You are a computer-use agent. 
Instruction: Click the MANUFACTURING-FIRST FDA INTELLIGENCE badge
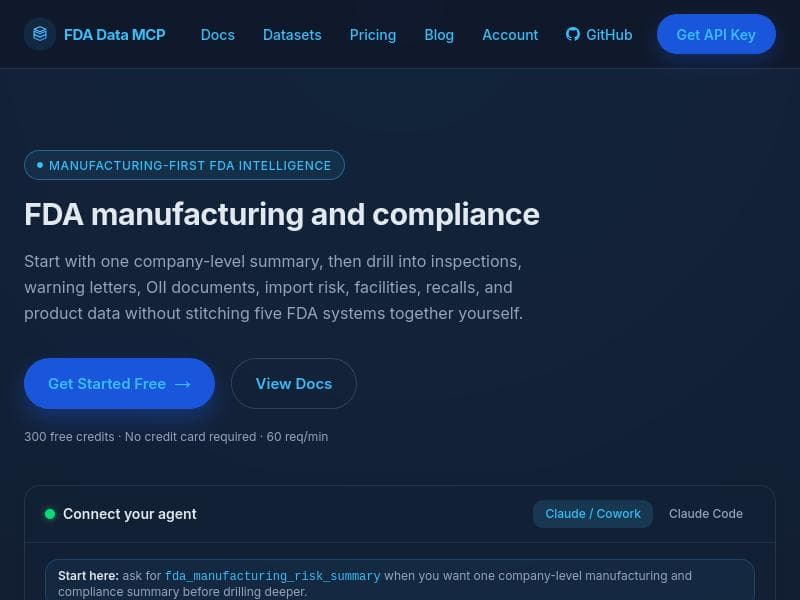click(184, 165)
